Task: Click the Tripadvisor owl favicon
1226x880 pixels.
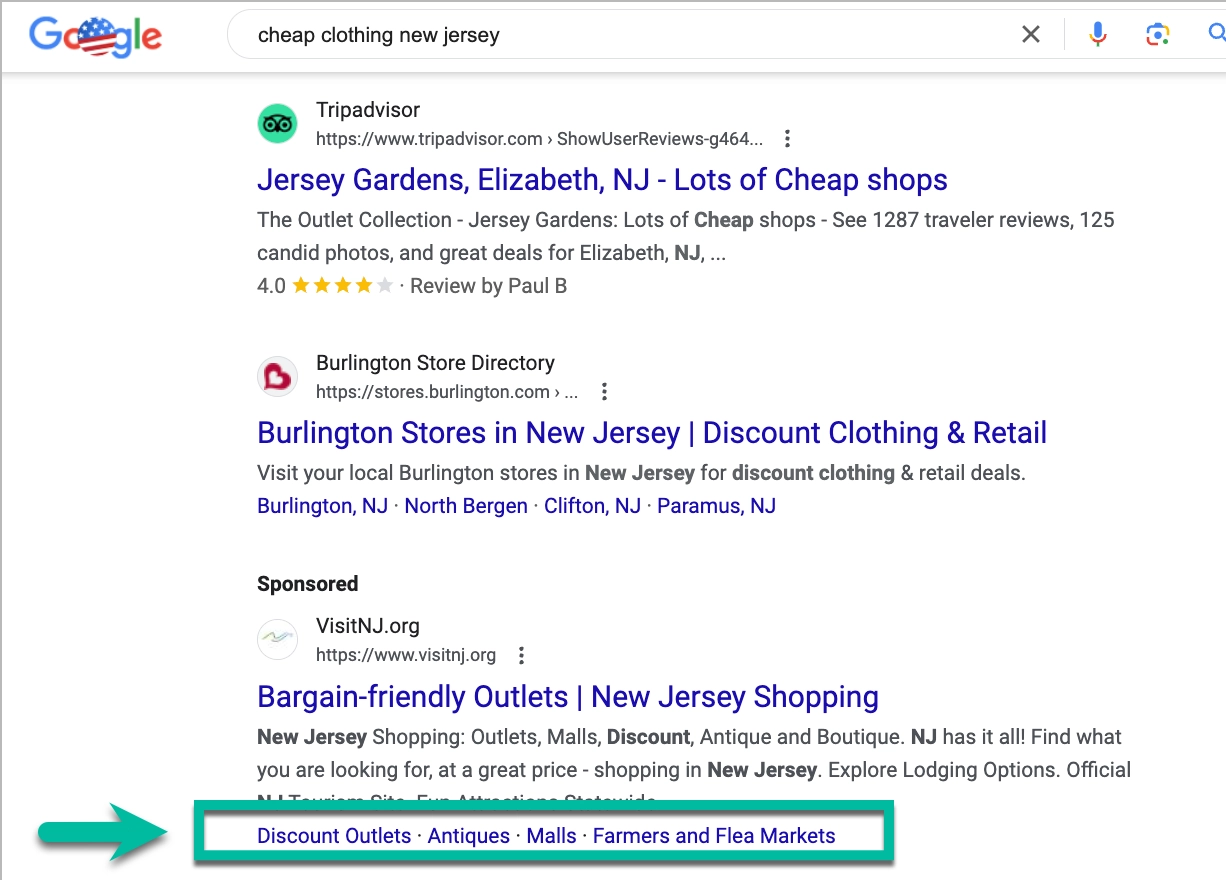Action: click(277, 123)
